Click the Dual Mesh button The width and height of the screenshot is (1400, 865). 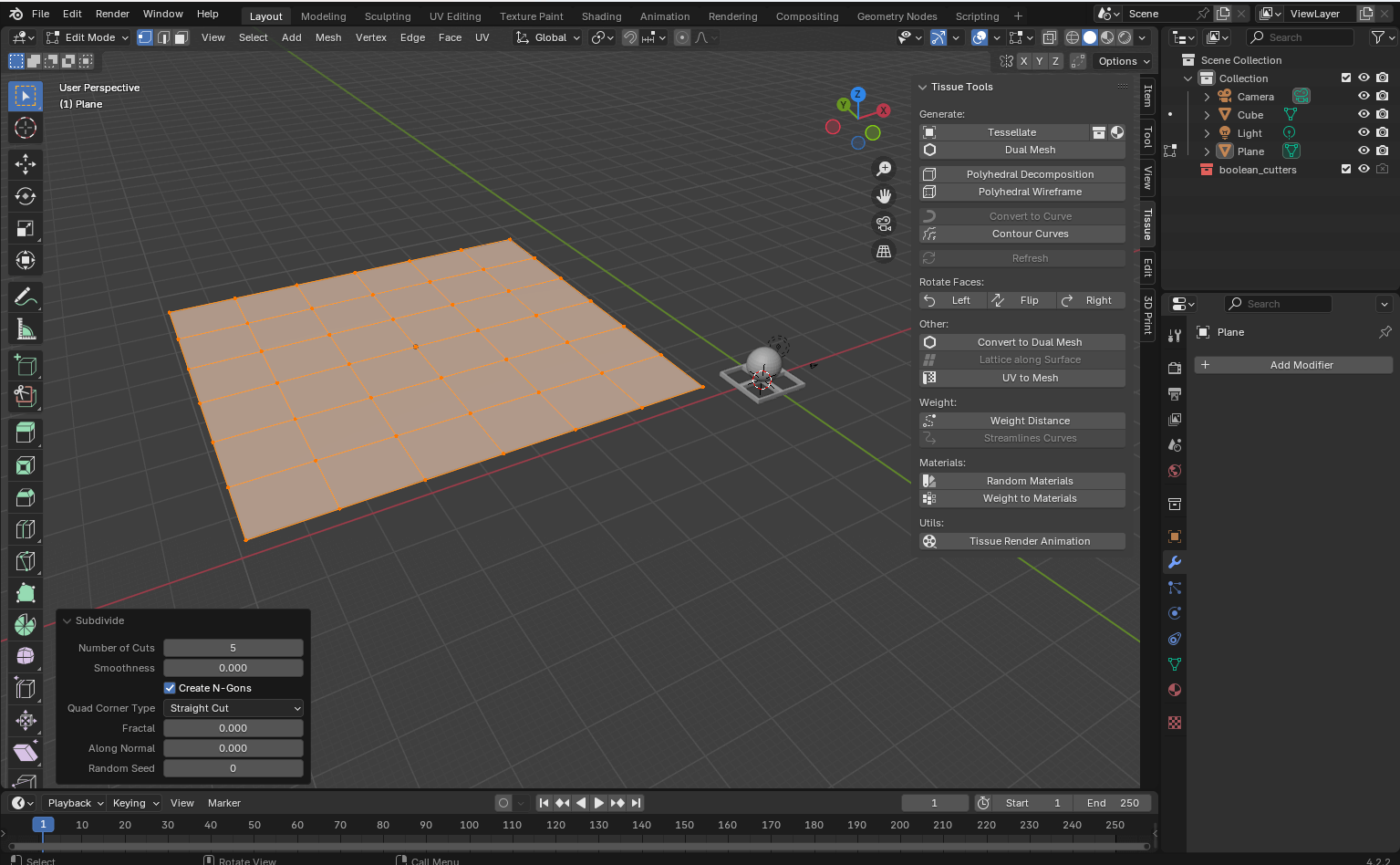[1022, 150]
